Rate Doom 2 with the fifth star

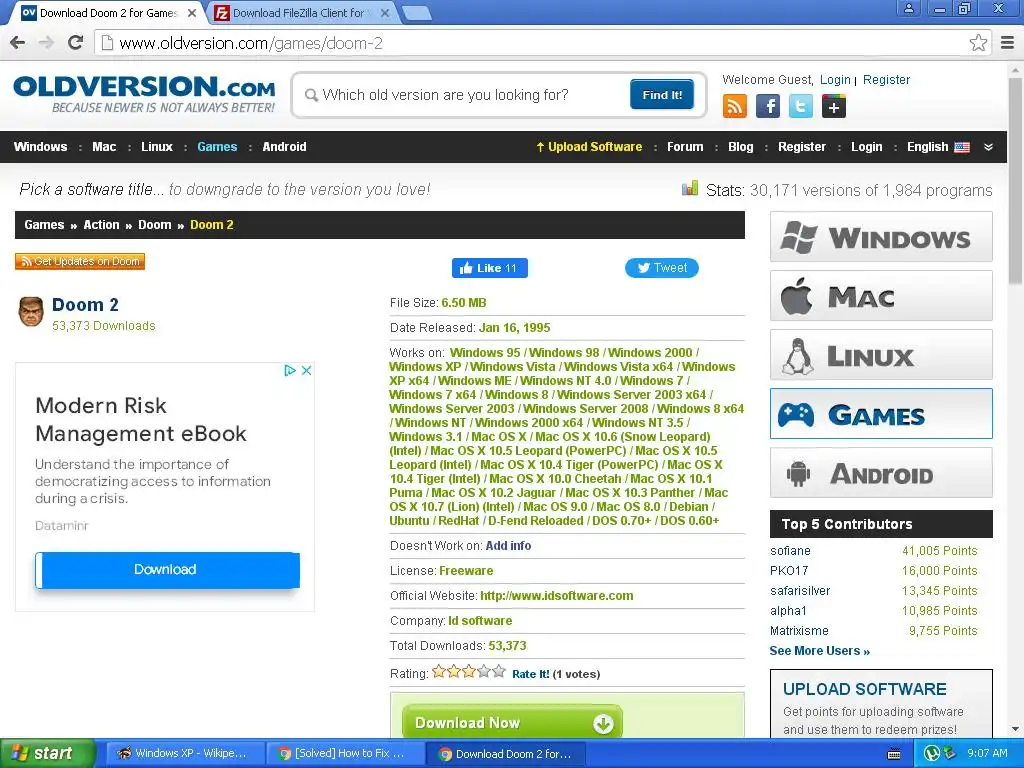point(499,671)
